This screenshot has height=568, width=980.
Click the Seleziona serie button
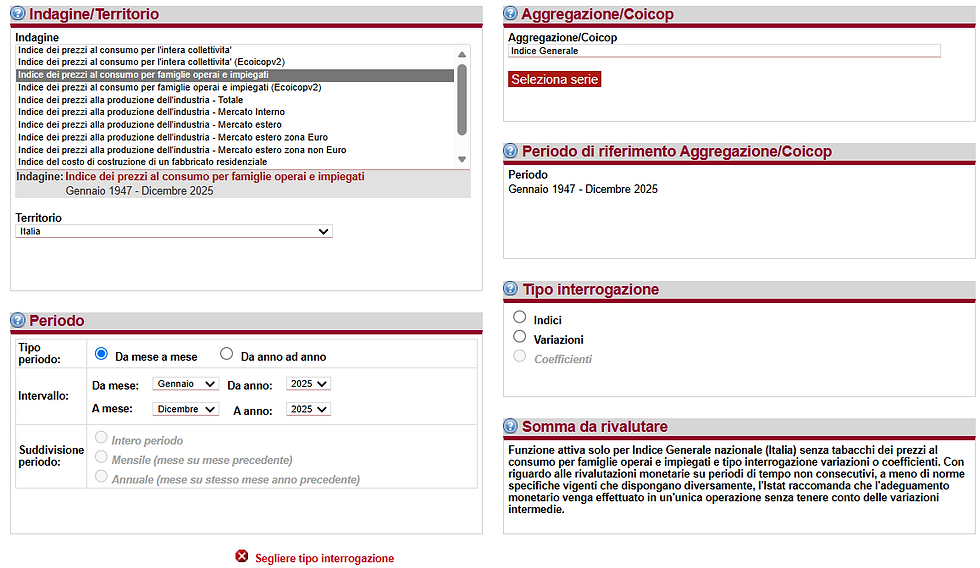(x=554, y=79)
